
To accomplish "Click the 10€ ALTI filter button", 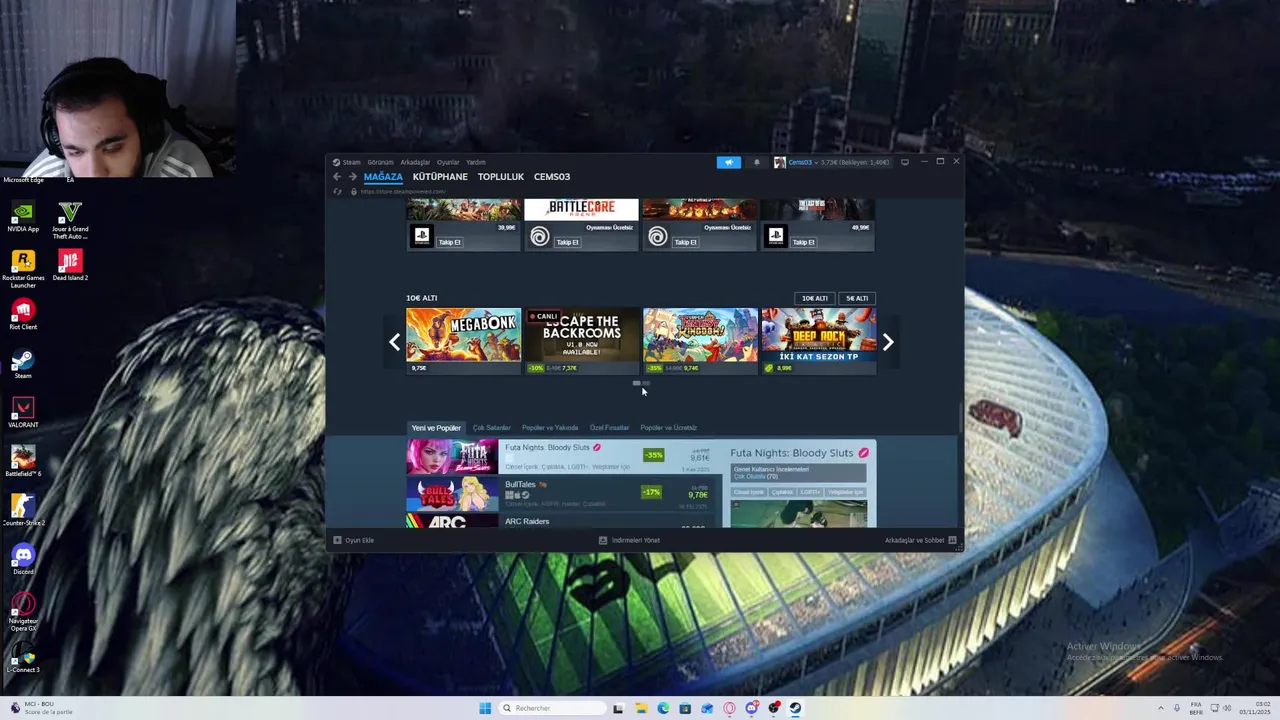I will (x=815, y=298).
